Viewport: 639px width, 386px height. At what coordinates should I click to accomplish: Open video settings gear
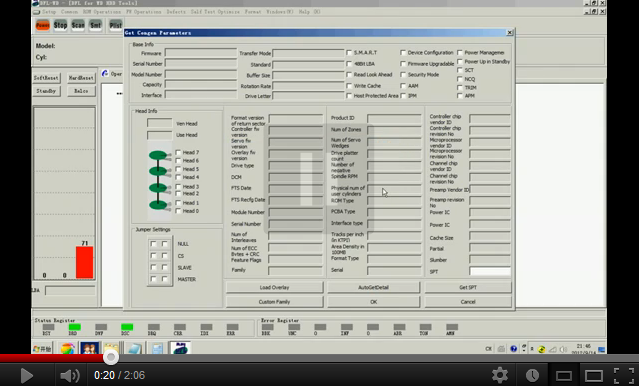(500, 375)
